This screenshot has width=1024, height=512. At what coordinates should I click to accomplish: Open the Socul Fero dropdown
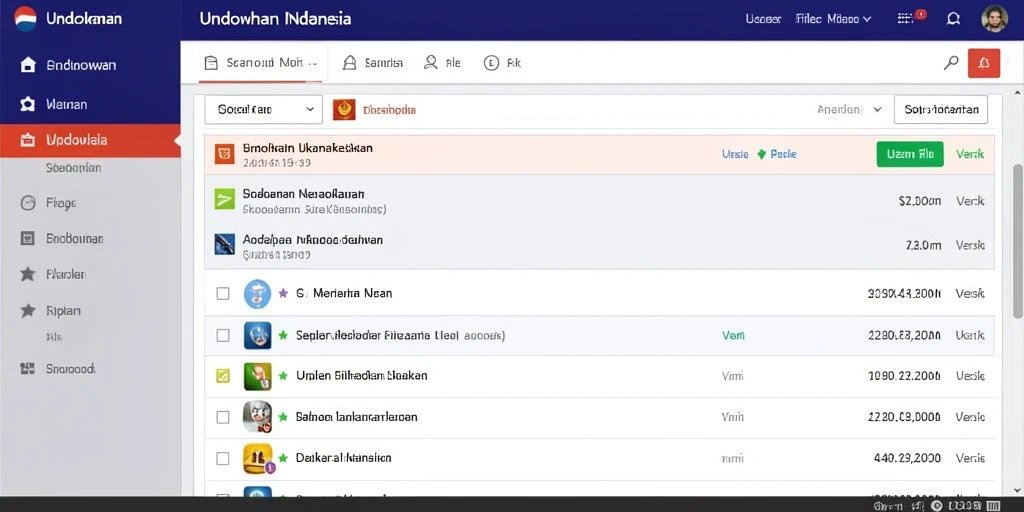tap(263, 110)
